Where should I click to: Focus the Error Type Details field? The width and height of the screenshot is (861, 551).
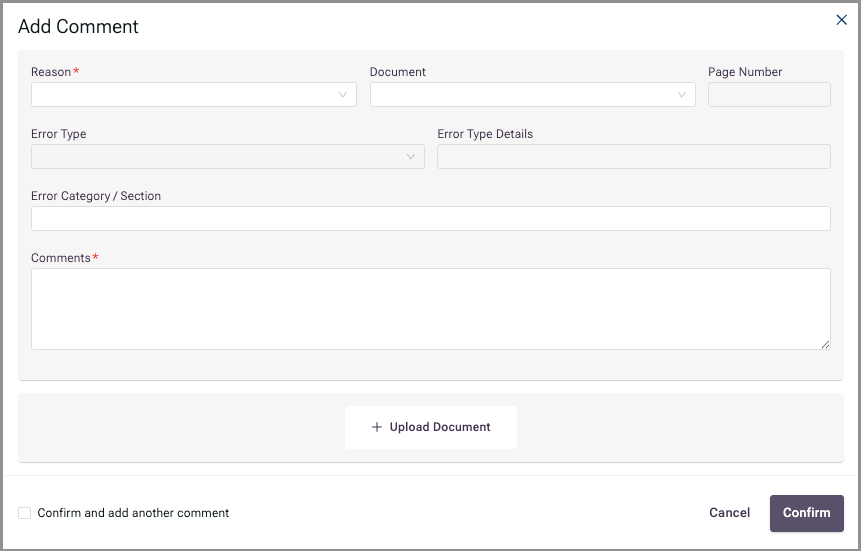point(634,157)
